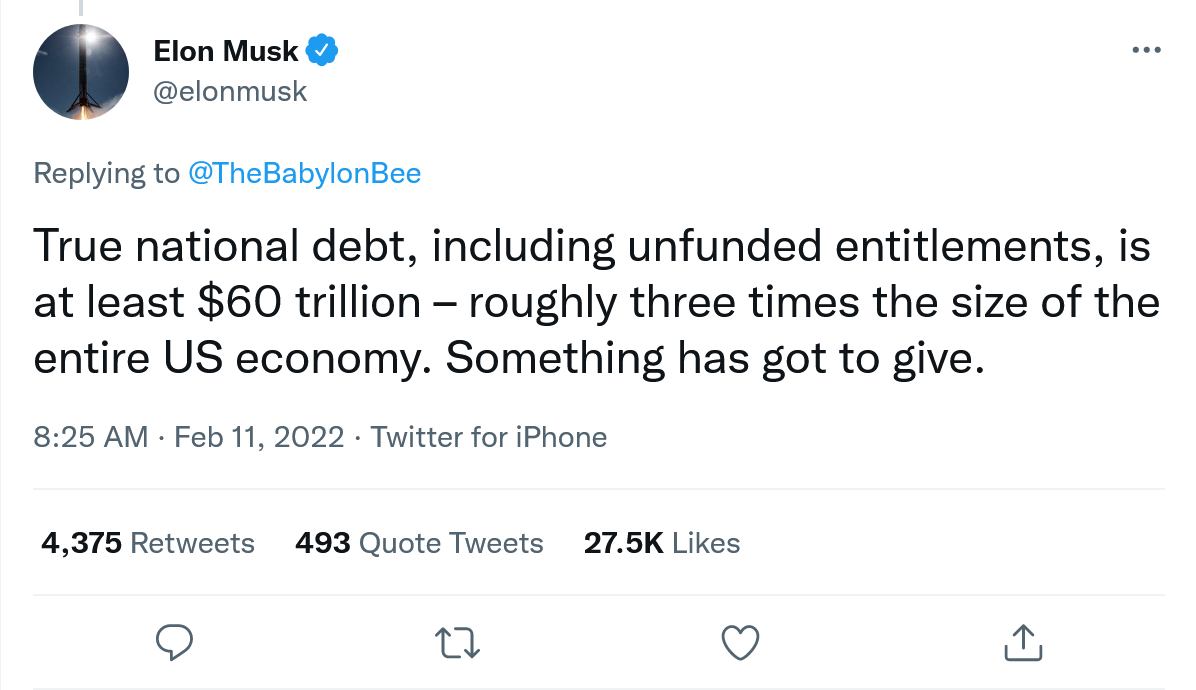Open Elon Musk's rocket profile picture
Image resolution: width=1196 pixels, height=690 pixels.
pyautogui.click(x=81, y=72)
